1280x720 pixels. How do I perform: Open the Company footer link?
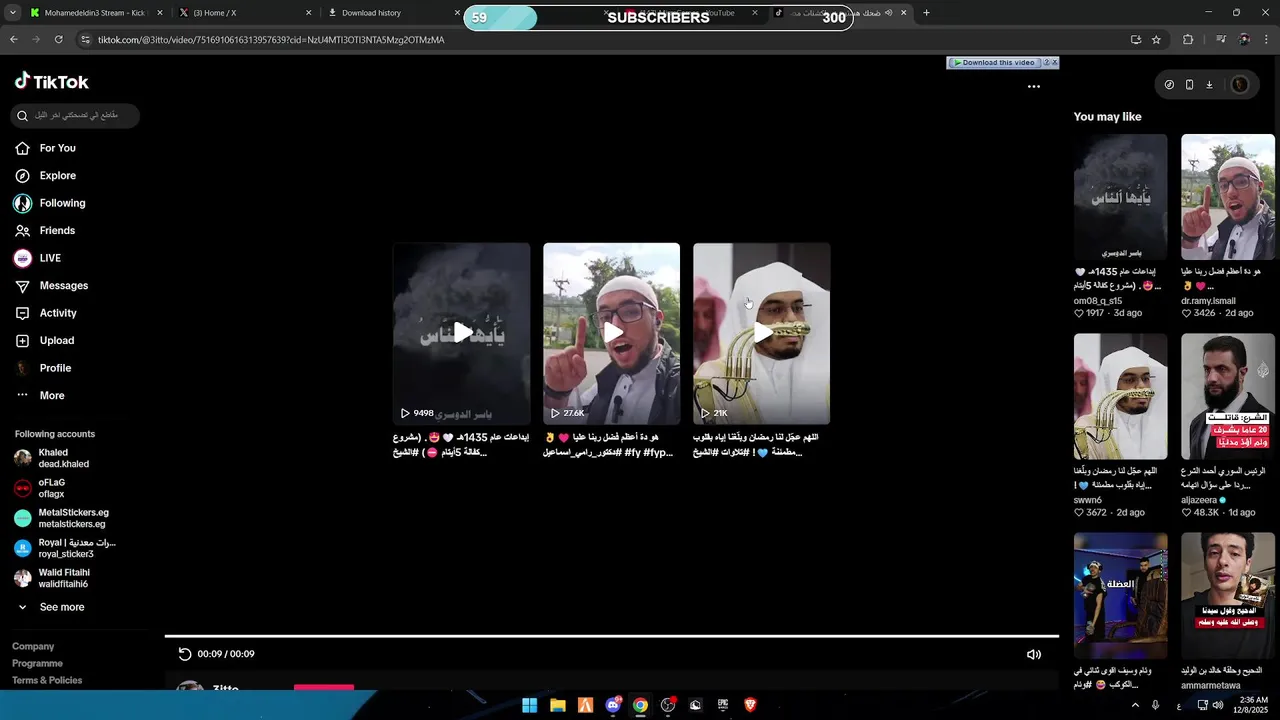pyautogui.click(x=33, y=647)
